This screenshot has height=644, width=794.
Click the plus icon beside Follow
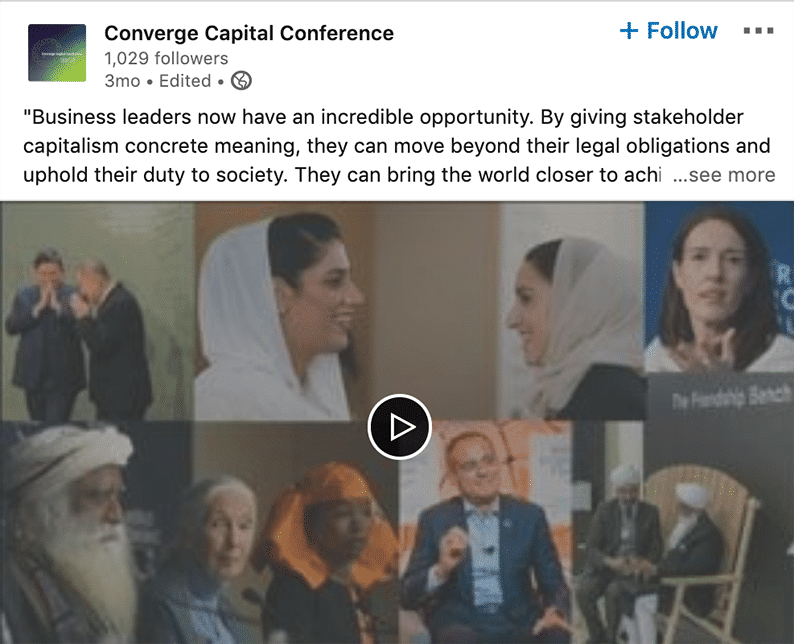tap(628, 31)
